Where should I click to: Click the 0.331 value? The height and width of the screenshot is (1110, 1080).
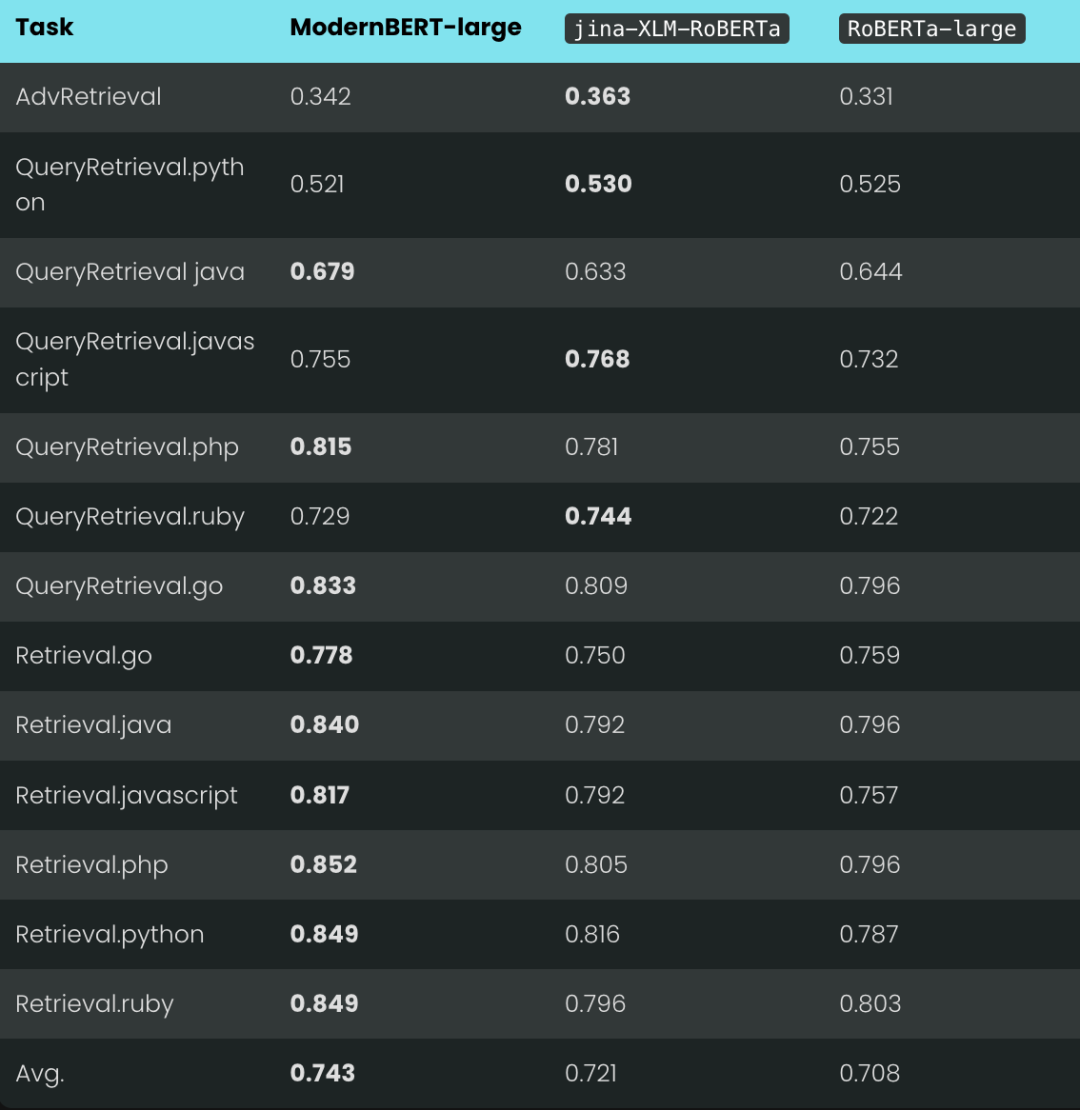tap(866, 96)
